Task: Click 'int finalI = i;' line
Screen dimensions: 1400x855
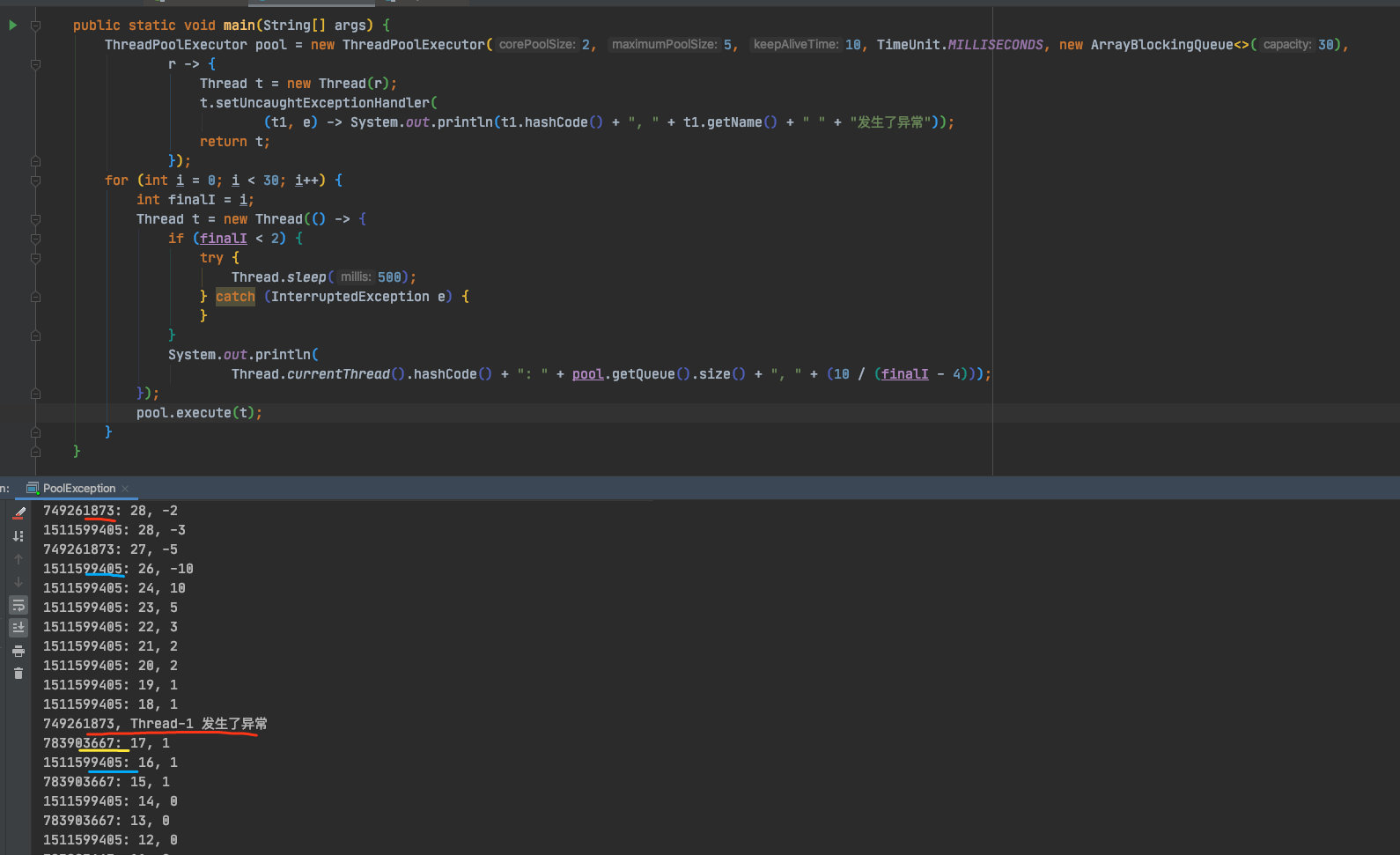Action: point(195,200)
